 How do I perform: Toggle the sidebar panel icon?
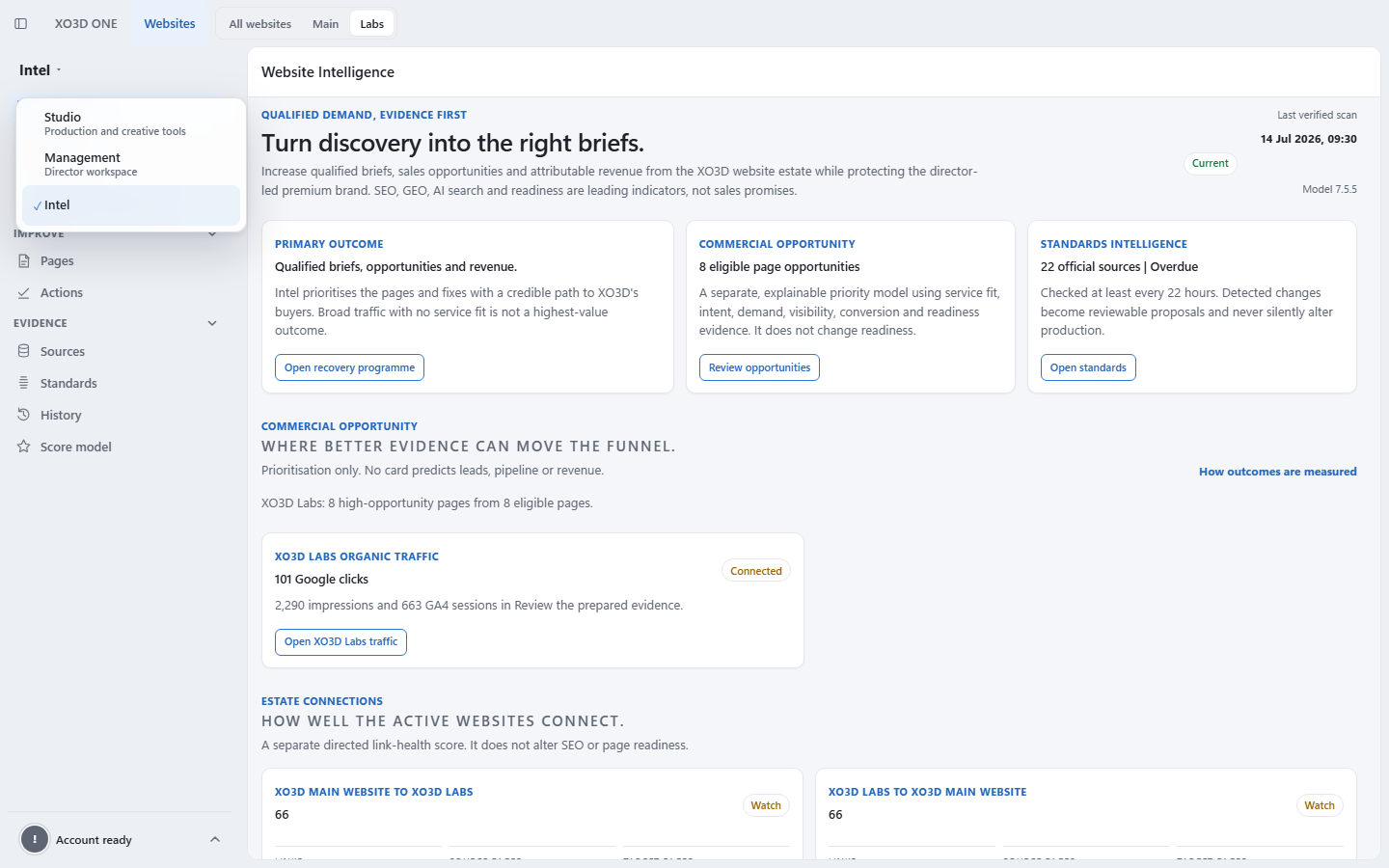click(20, 24)
